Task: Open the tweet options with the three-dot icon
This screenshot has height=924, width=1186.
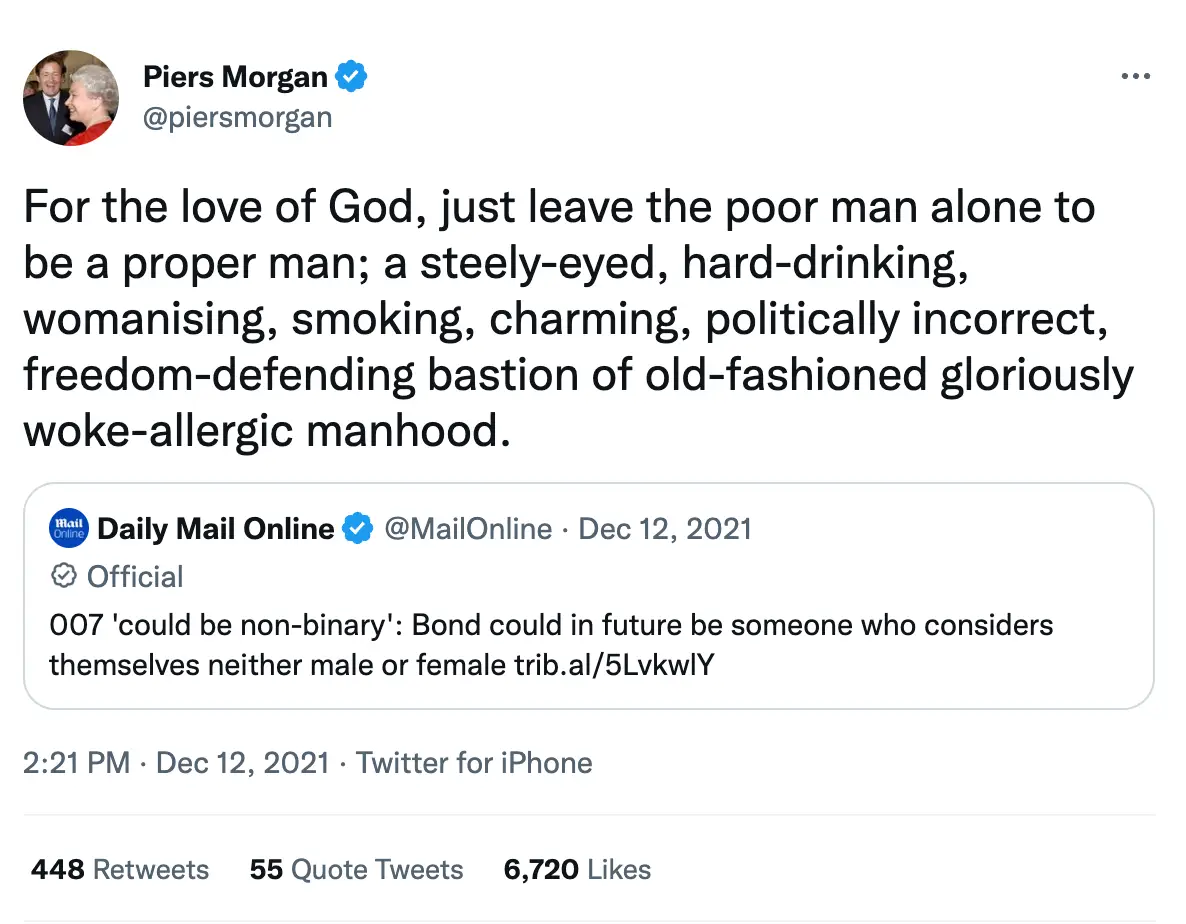Action: pyautogui.click(x=1136, y=75)
